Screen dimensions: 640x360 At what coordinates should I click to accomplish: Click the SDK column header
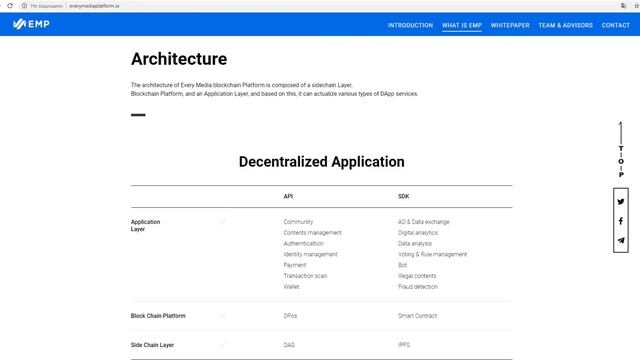(x=404, y=196)
